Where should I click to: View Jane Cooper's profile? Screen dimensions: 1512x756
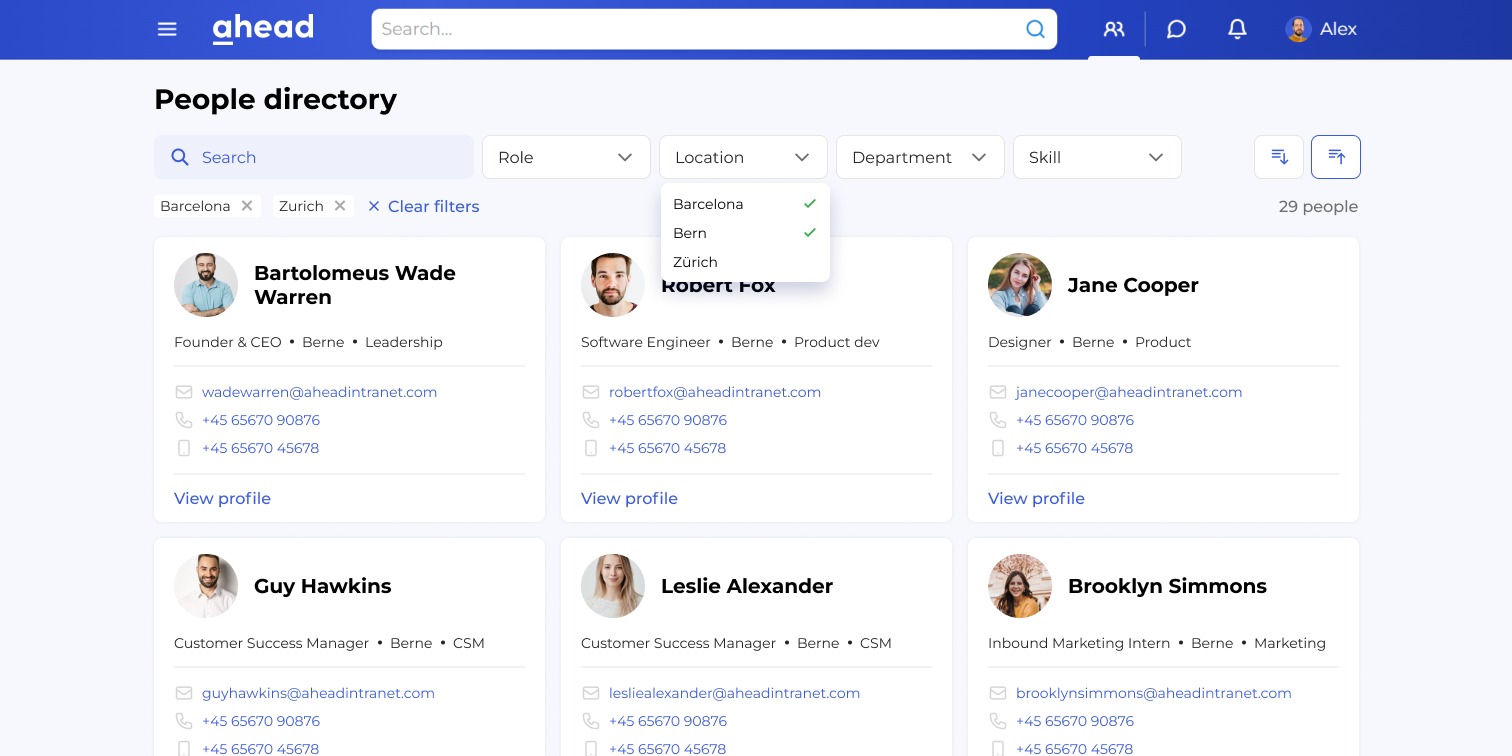pyautogui.click(x=1036, y=498)
